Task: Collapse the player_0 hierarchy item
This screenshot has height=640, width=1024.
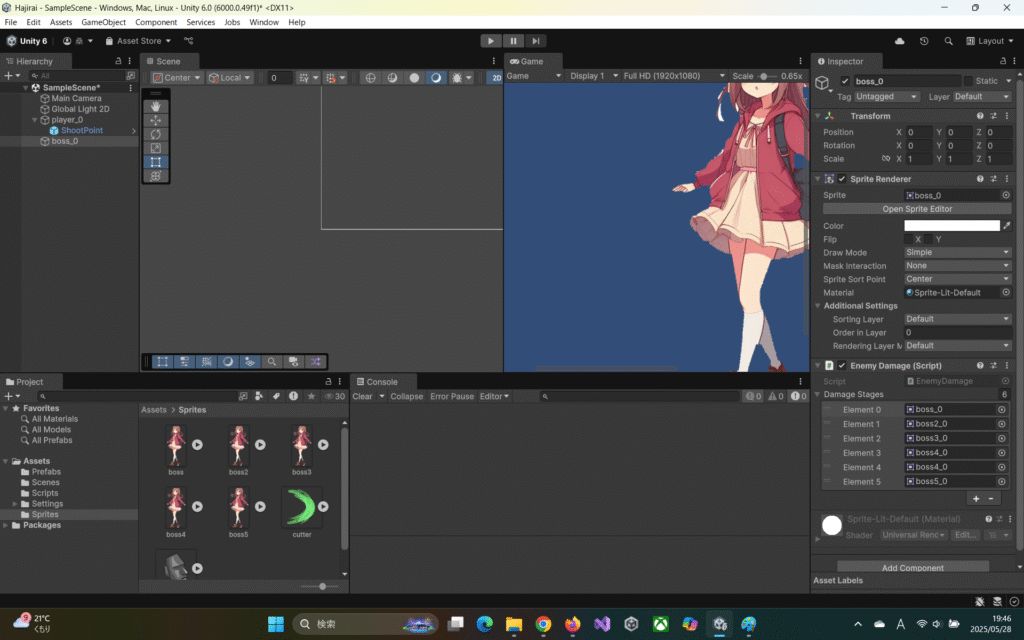Action: [x=35, y=120]
